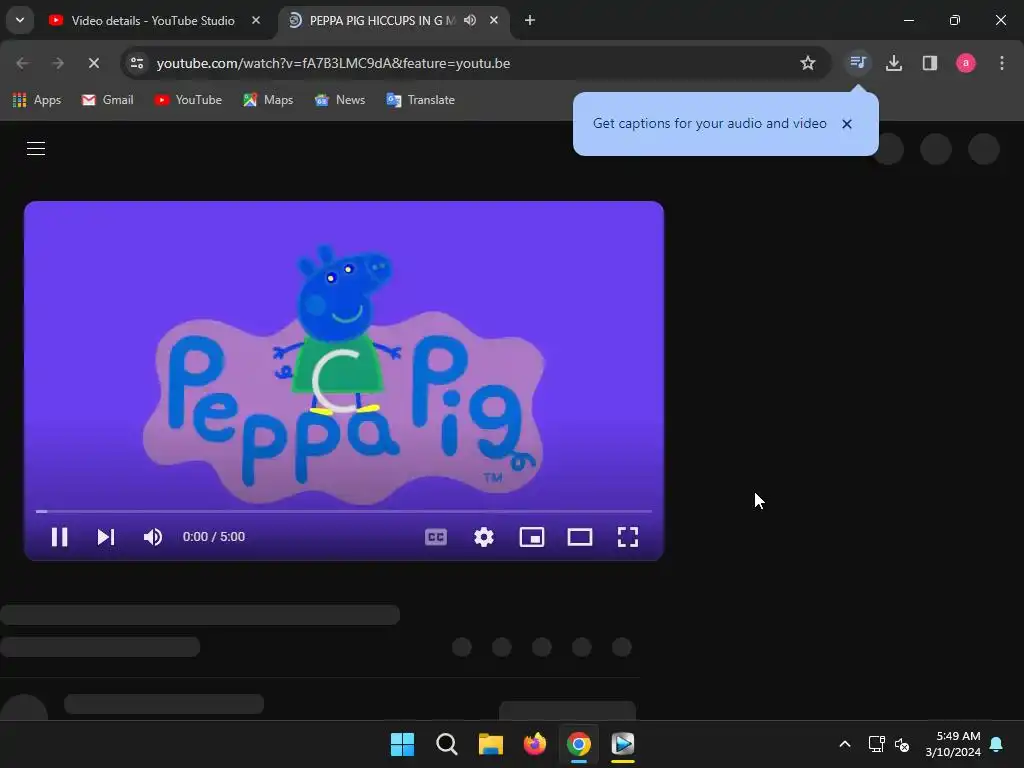1024x768 pixels.
Task: Stop loading the page
Action: point(94,63)
